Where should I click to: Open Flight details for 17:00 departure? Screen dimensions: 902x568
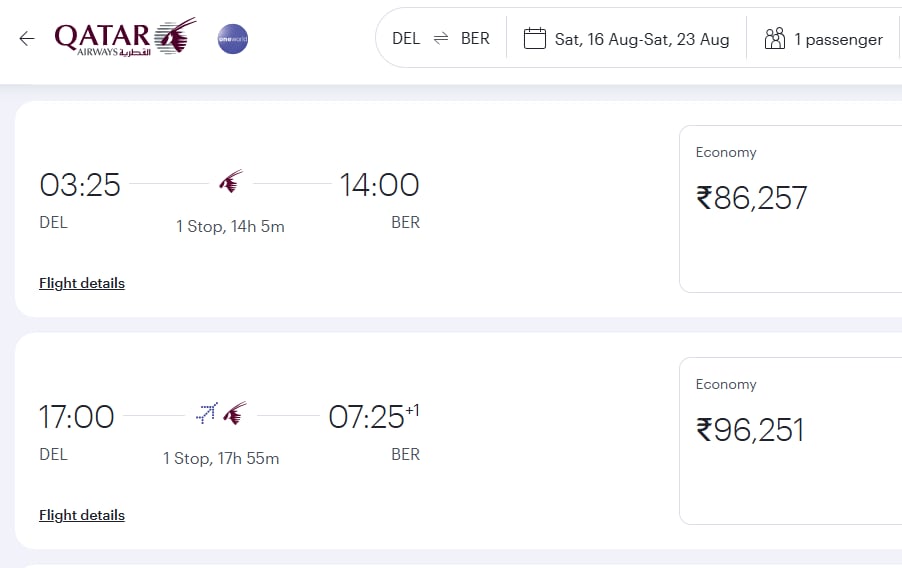click(x=82, y=515)
